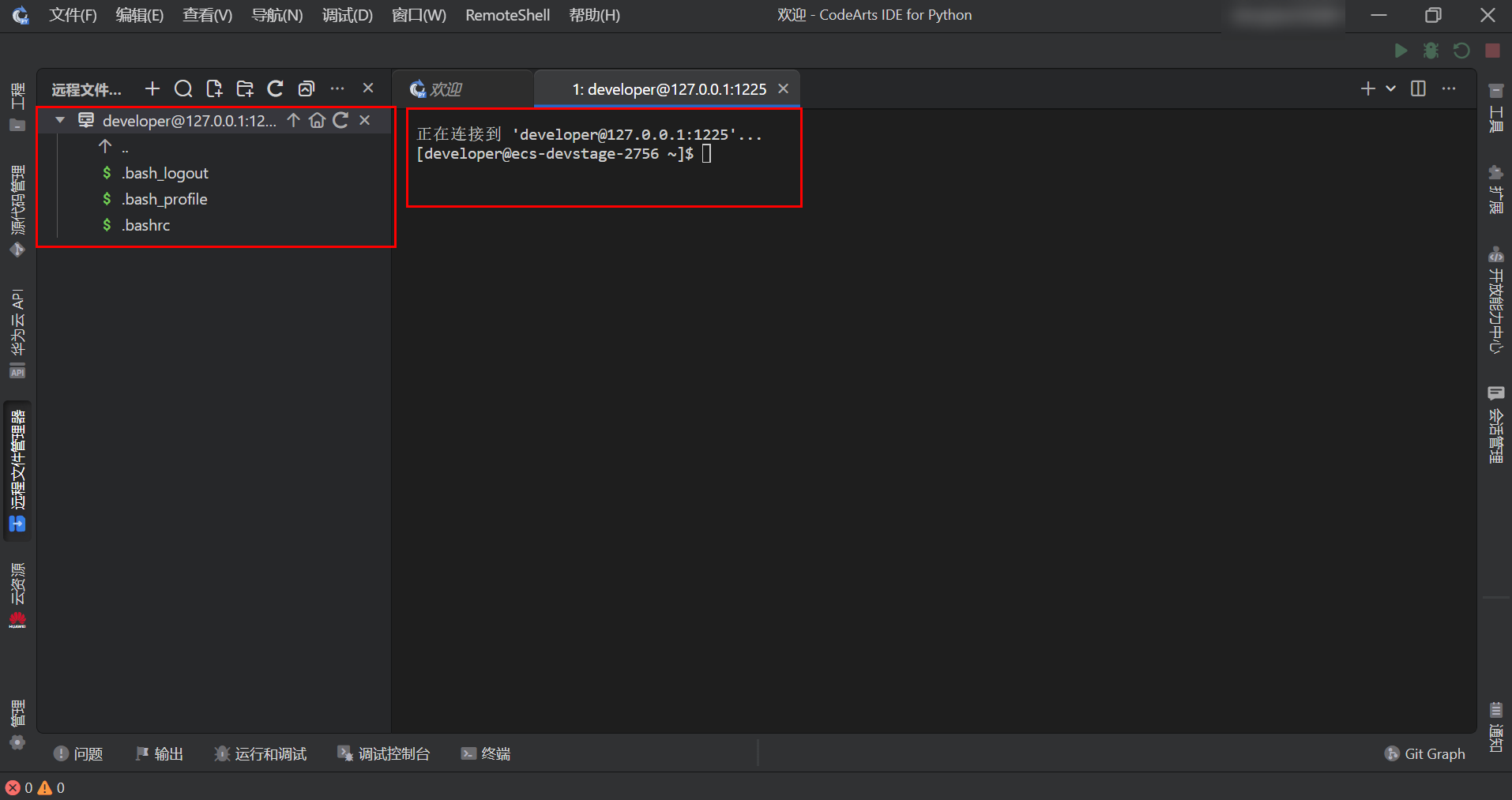Click the CodeArts IDE logo icon
1512x800 pixels.
coord(21,15)
